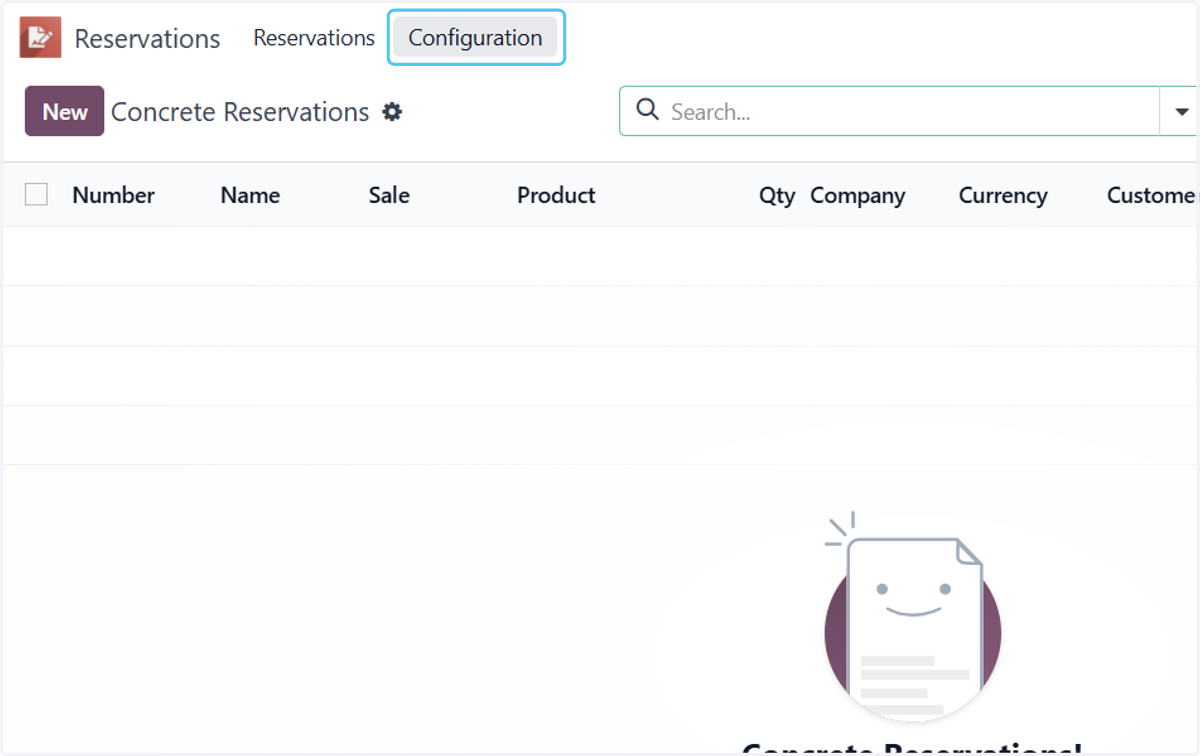Sort by the Qty column header
This screenshot has width=1200, height=756.
pyautogui.click(x=776, y=195)
